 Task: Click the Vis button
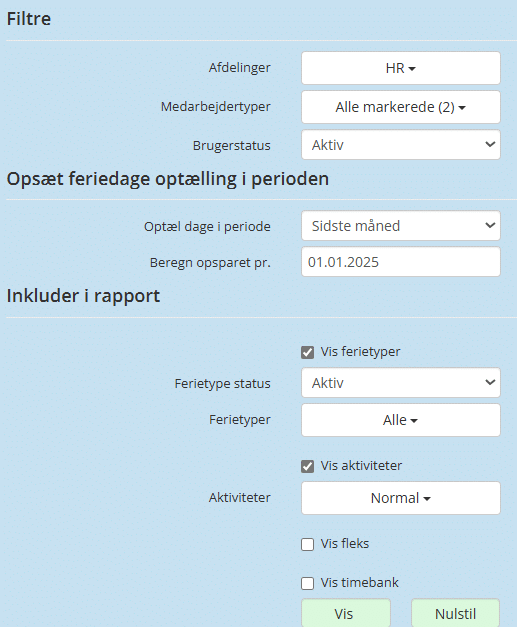click(346, 613)
